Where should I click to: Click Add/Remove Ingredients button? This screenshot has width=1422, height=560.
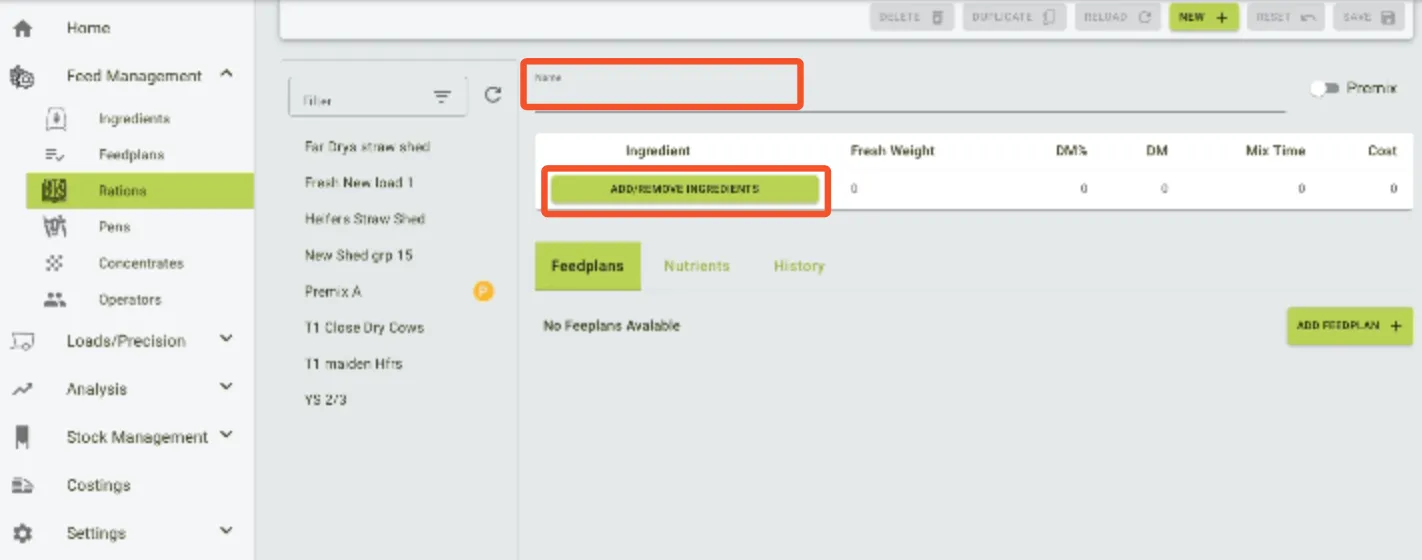coord(685,190)
